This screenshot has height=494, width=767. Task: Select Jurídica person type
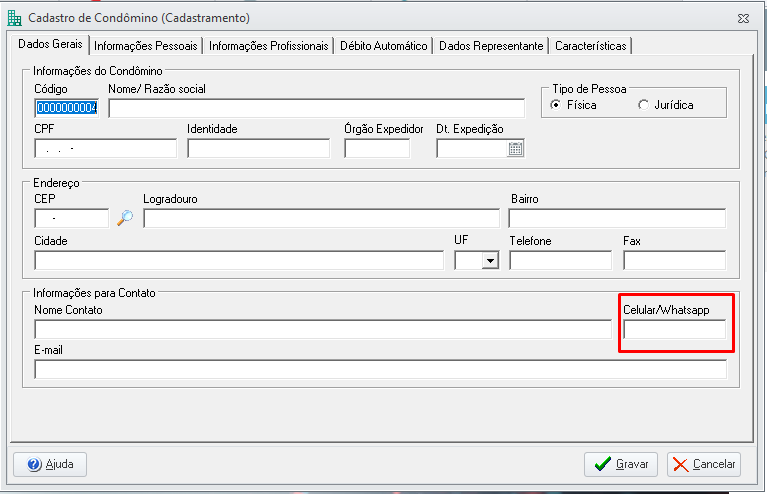[643, 105]
